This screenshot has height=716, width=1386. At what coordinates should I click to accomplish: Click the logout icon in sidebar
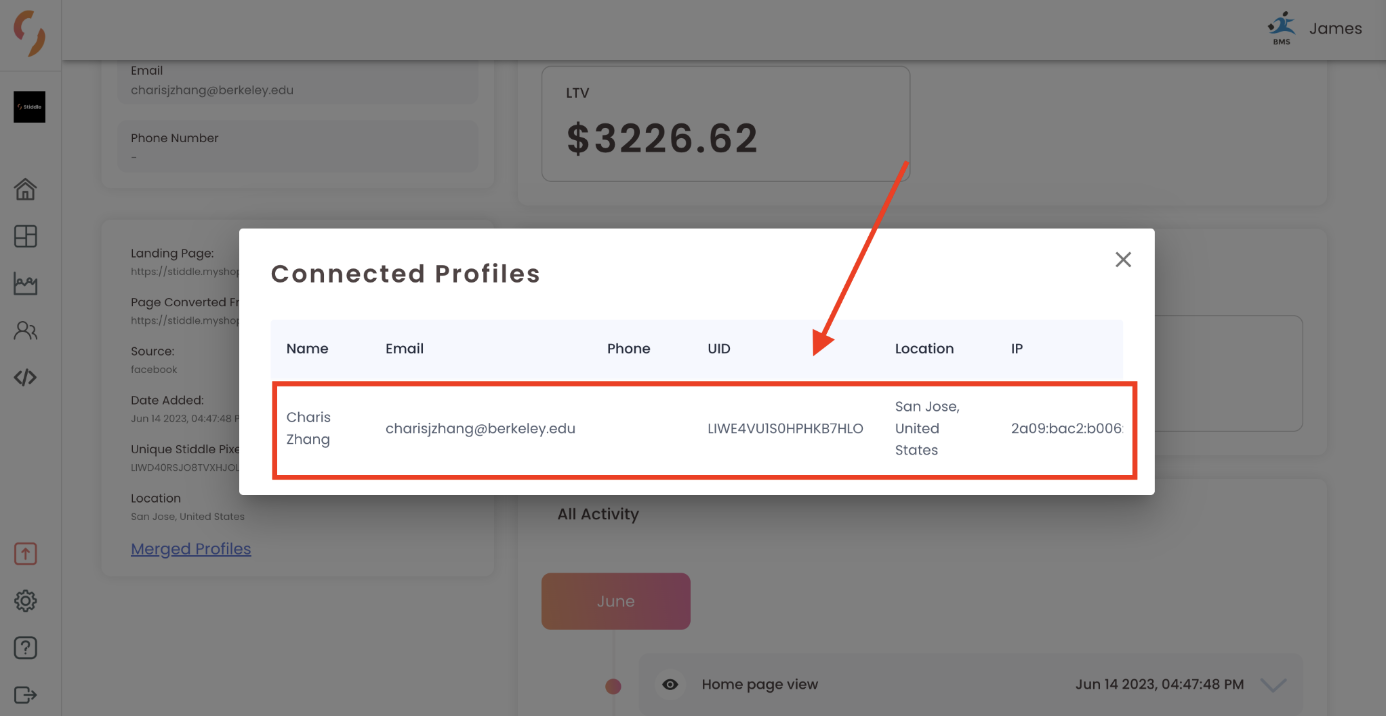[x=26, y=695]
